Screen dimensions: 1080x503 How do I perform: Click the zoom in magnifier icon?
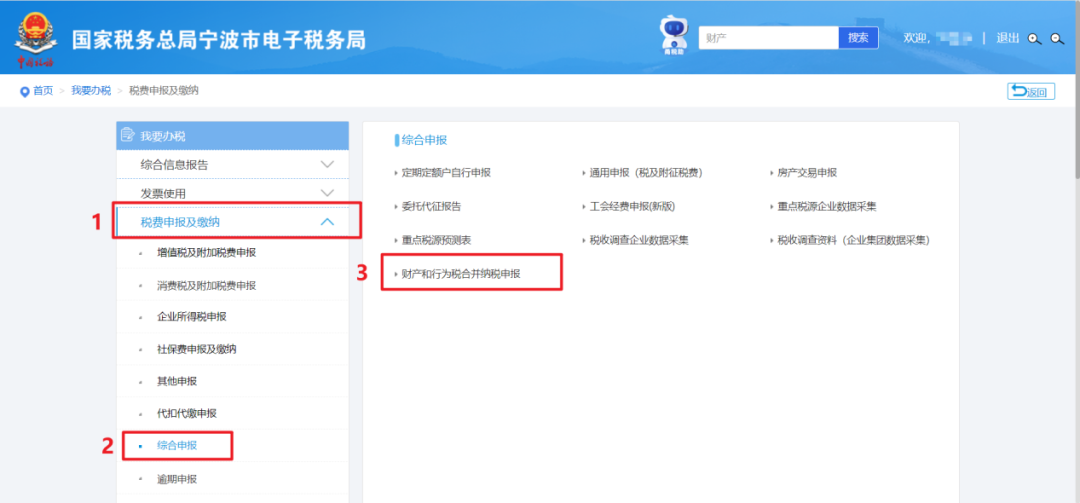[x=1035, y=39]
